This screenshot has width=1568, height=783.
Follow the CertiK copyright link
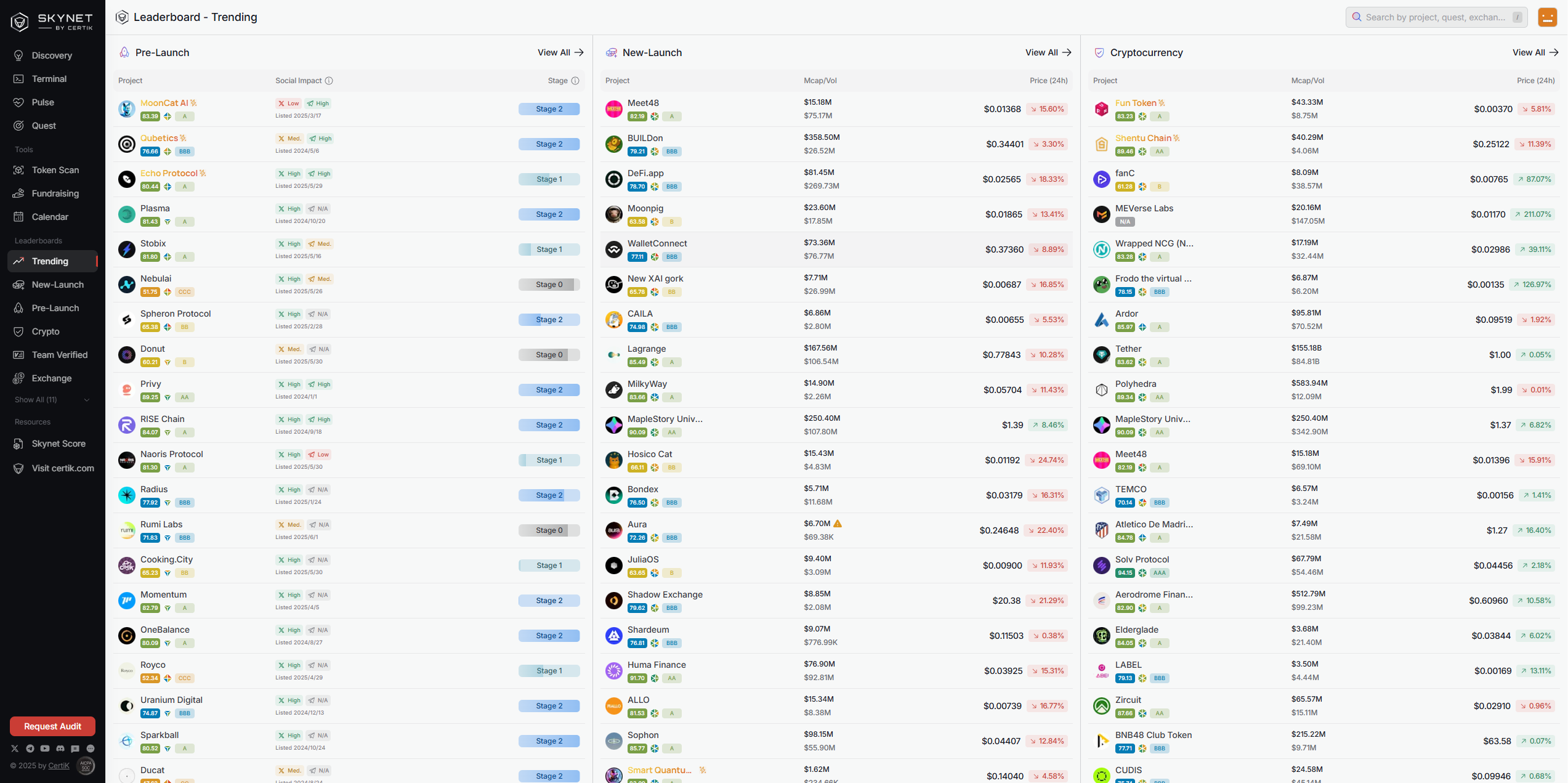tap(59, 766)
